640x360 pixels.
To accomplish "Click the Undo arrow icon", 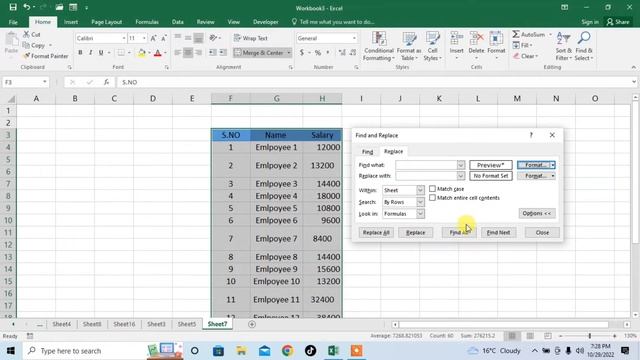I will pos(27,7).
